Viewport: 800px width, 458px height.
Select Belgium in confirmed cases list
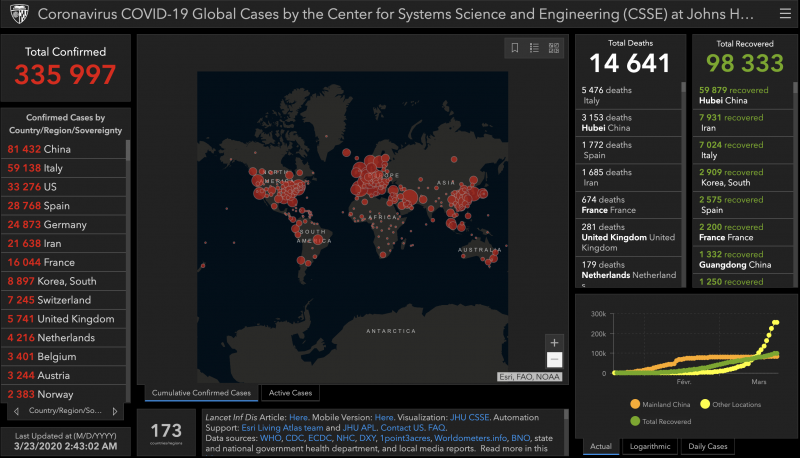point(64,357)
